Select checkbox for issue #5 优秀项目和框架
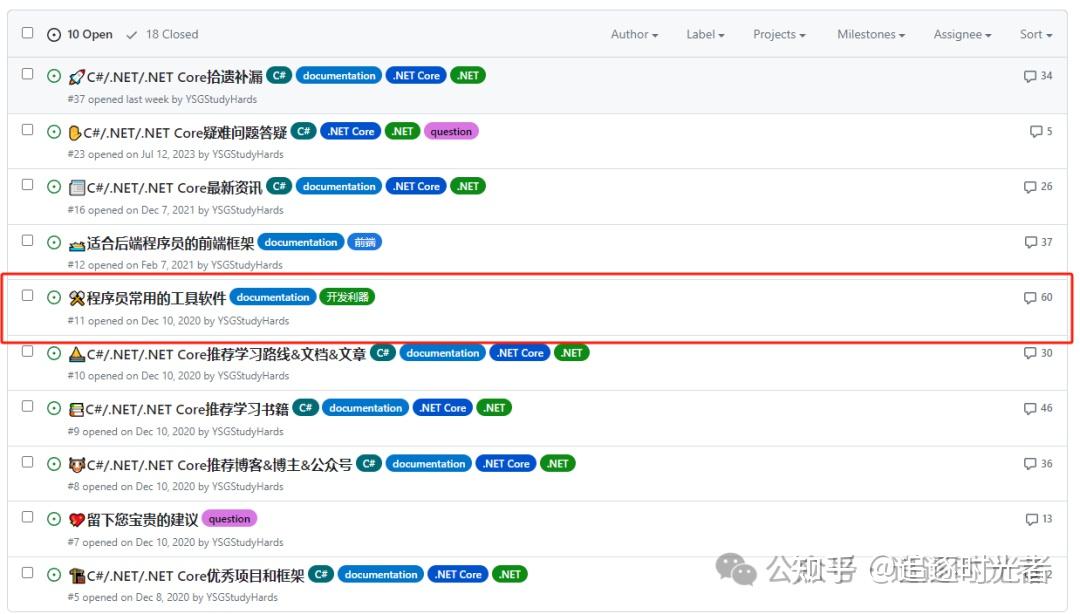The height and width of the screenshot is (614, 1080). click(x=28, y=573)
